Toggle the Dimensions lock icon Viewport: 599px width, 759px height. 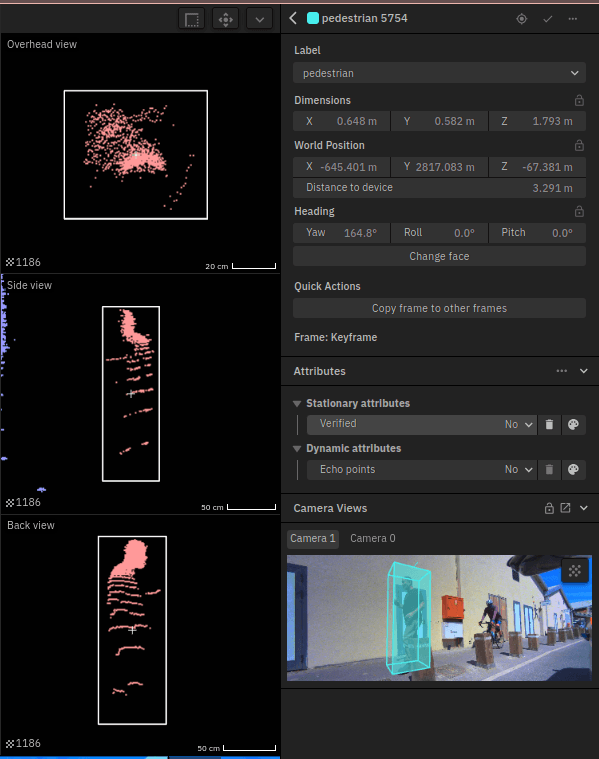point(579,101)
